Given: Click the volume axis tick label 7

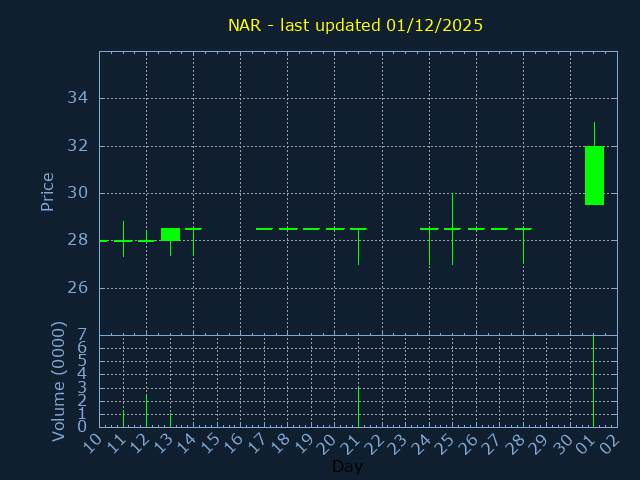Looking at the screenshot, I should tap(82, 335).
